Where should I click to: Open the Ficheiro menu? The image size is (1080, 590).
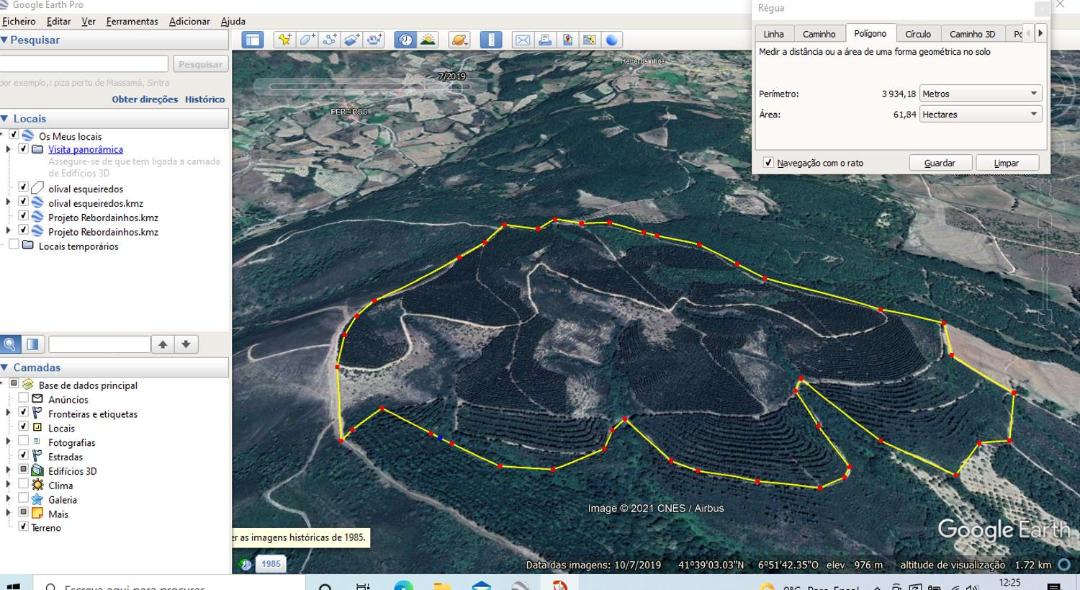coord(19,21)
